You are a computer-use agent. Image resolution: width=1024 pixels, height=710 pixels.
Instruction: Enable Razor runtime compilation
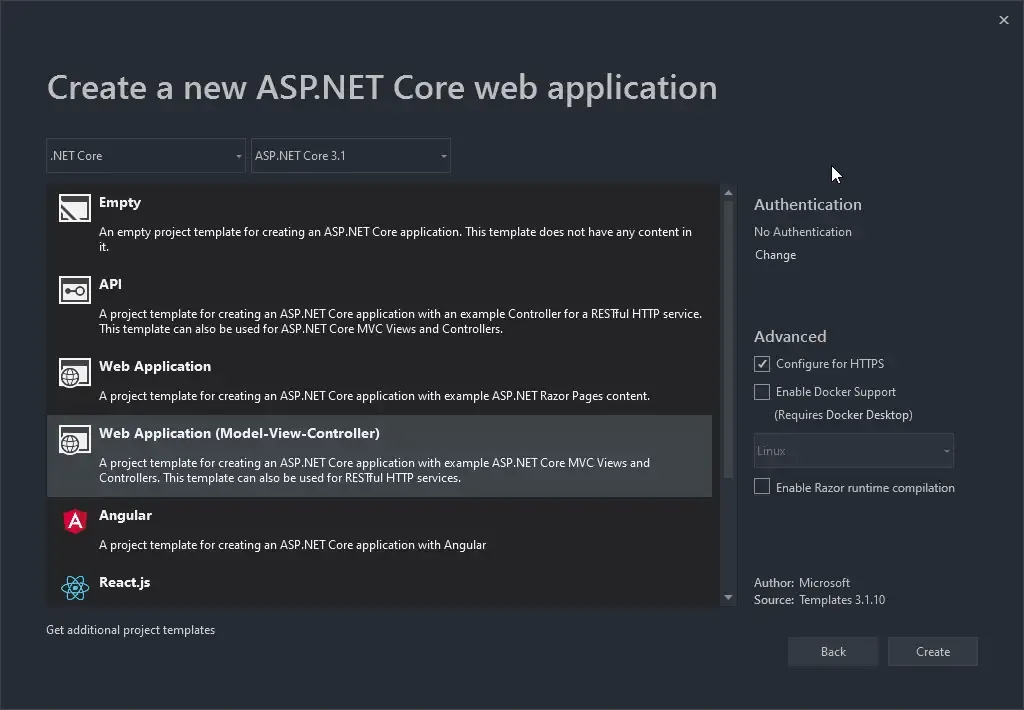[761, 486]
